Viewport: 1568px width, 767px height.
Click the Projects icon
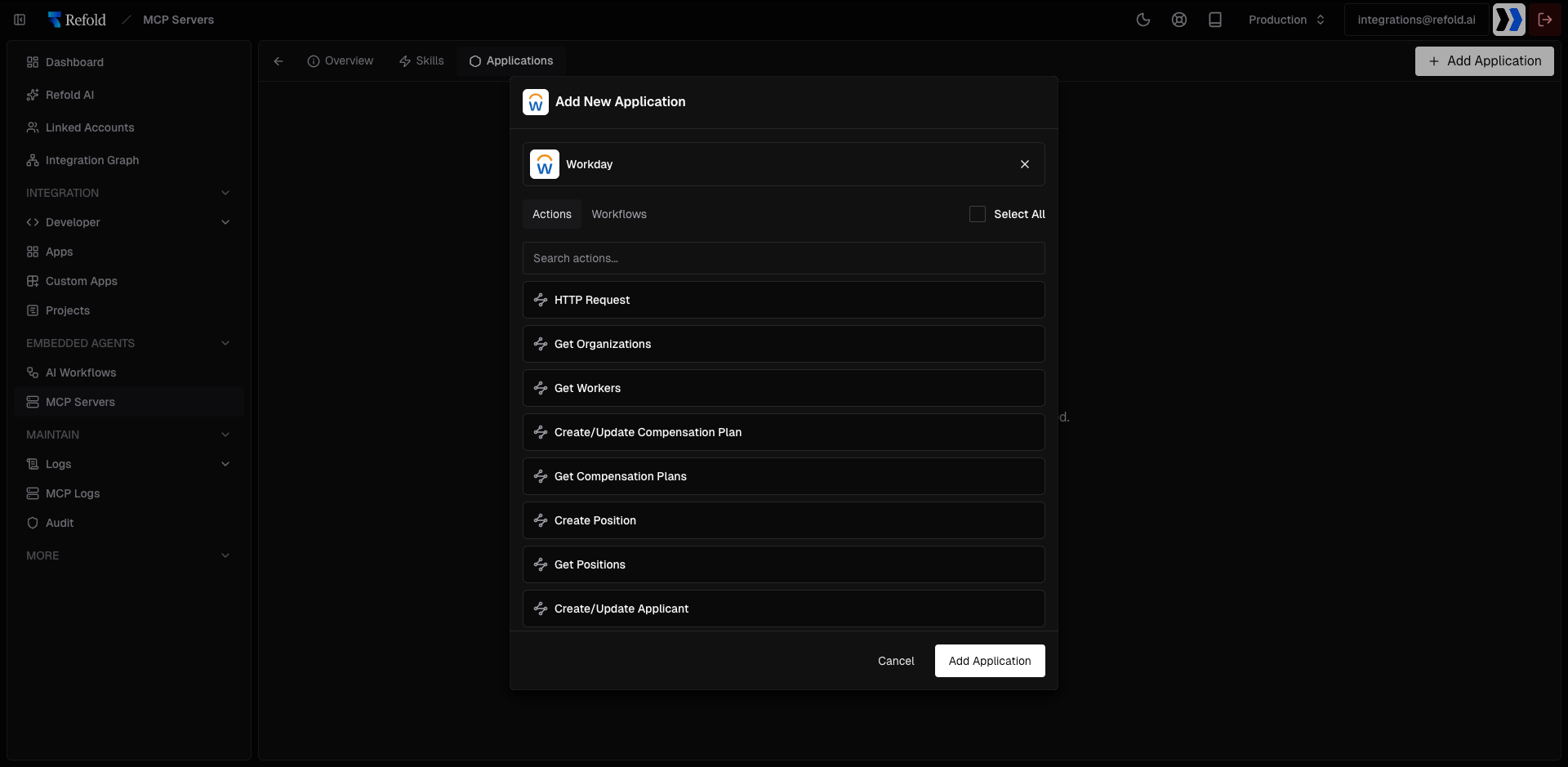33,310
